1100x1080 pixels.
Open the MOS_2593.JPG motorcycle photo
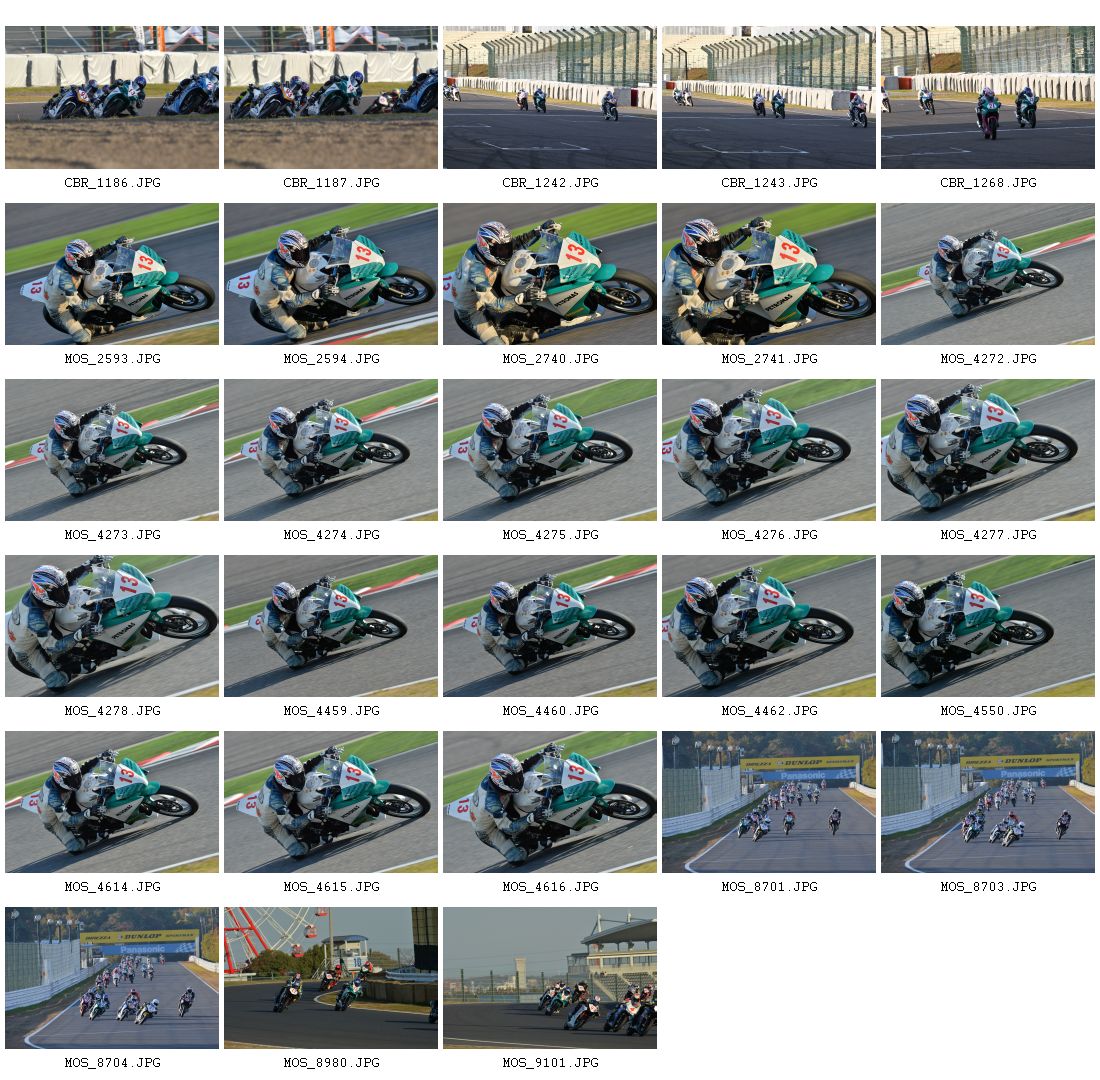(112, 274)
